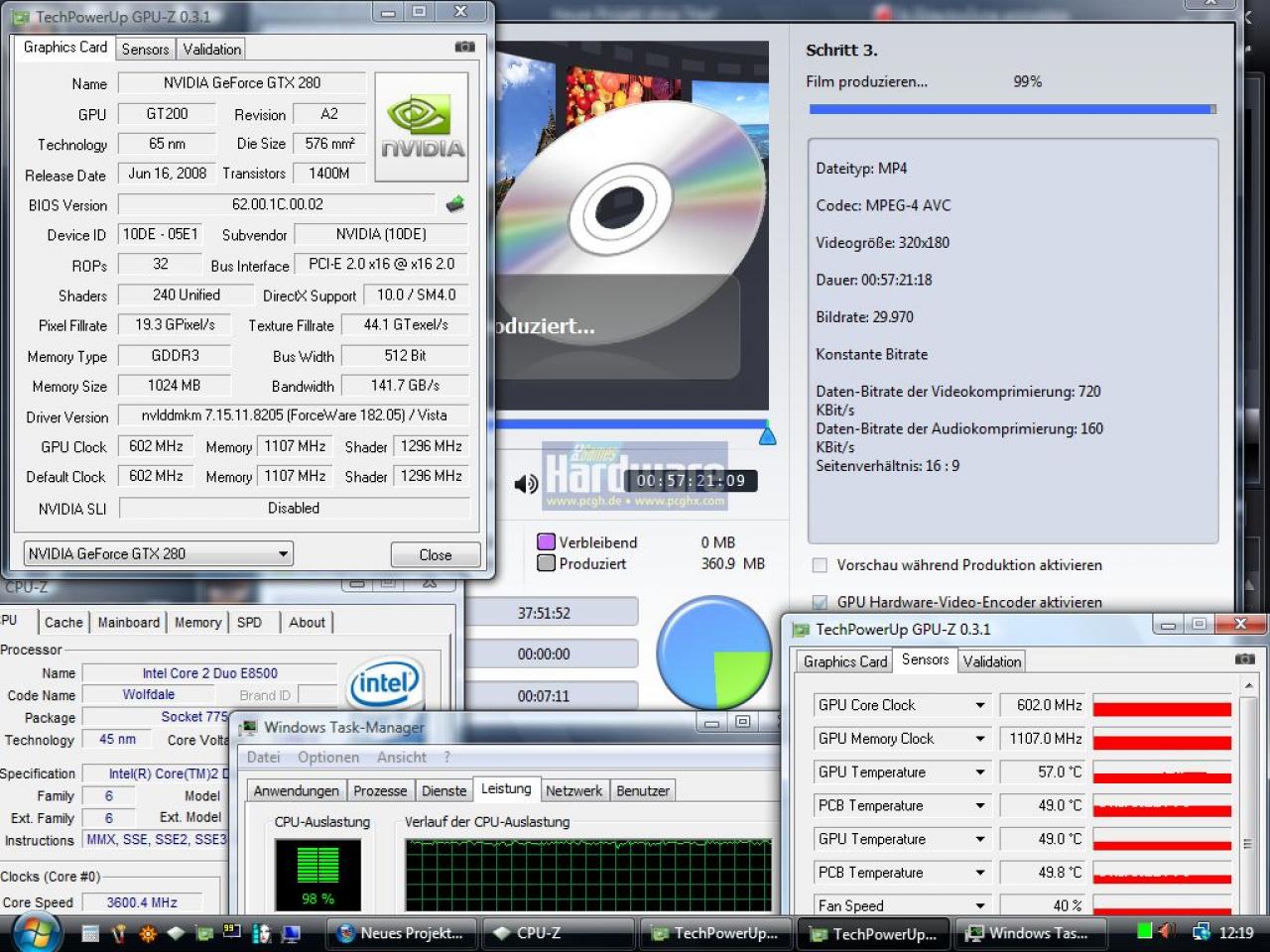Click the white diamond icon in Quick Launch
Screen dimensions: 1270x952
point(176,933)
